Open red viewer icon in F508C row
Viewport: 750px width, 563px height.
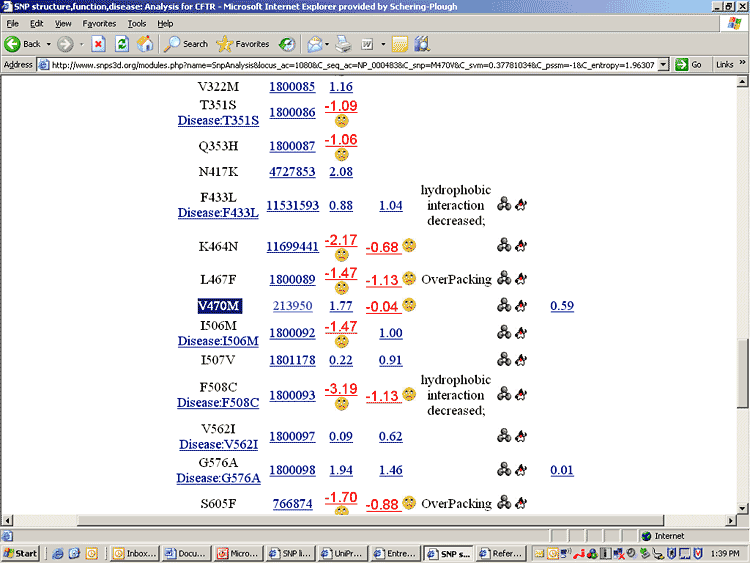pos(521,394)
